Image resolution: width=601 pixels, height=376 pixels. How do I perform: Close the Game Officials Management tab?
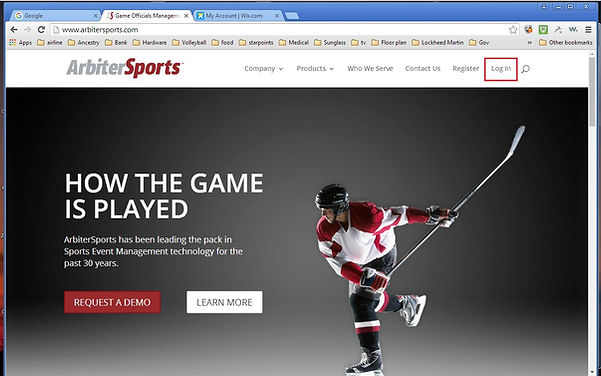186,16
